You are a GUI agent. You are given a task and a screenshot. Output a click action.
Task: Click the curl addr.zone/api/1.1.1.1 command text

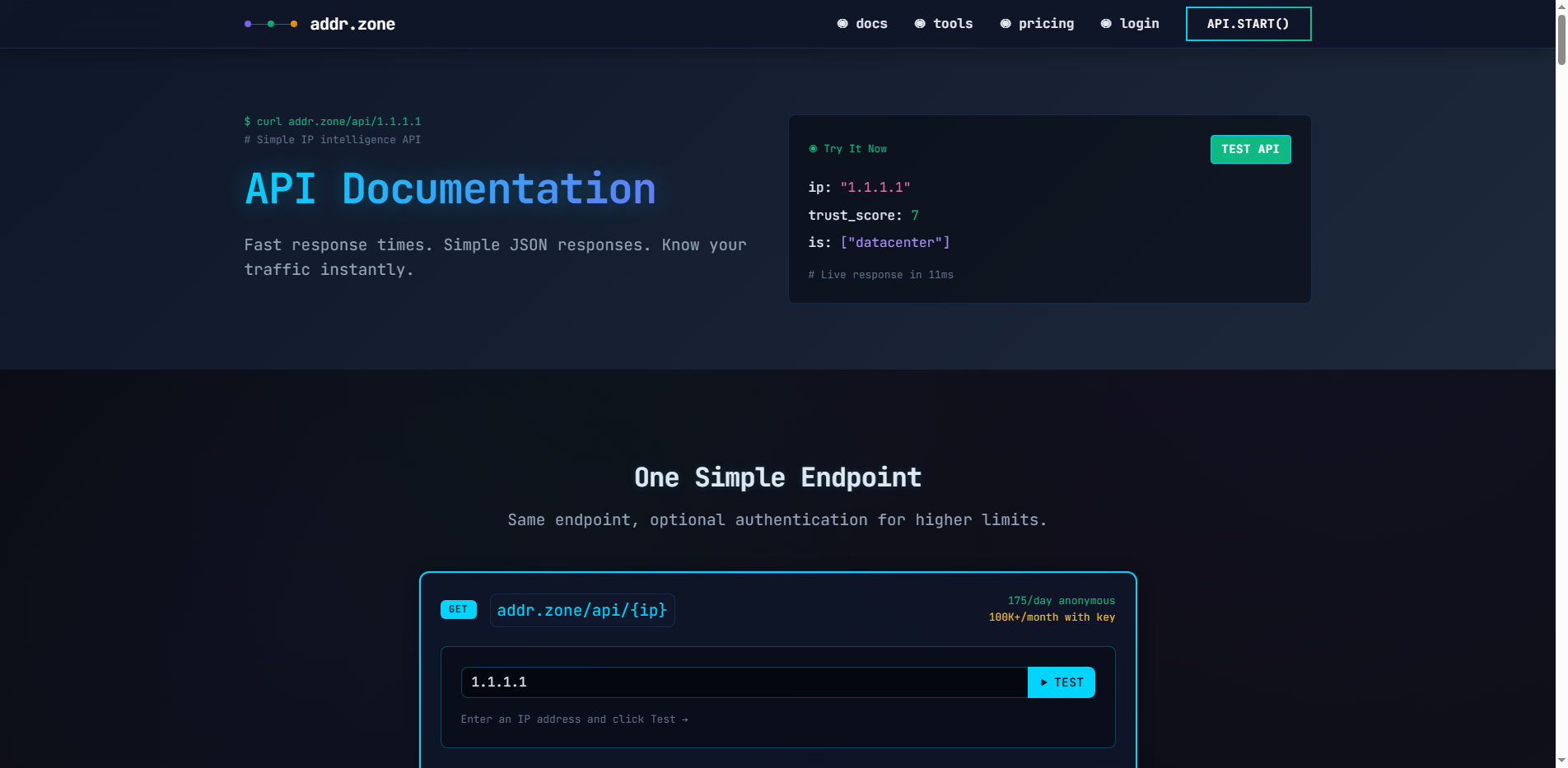pos(332,121)
